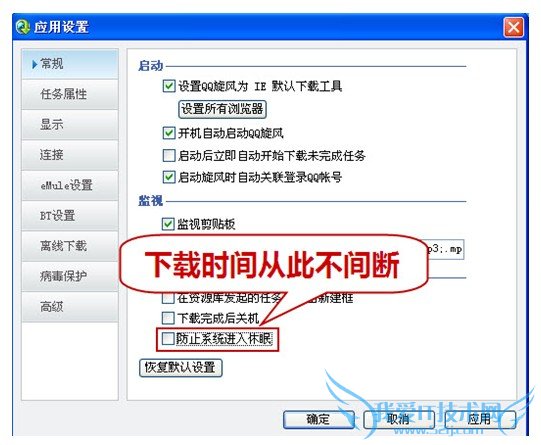Enable 下载完成后关机 checkbox
The width and height of the screenshot is (541, 445).
pyautogui.click(x=168, y=318)
